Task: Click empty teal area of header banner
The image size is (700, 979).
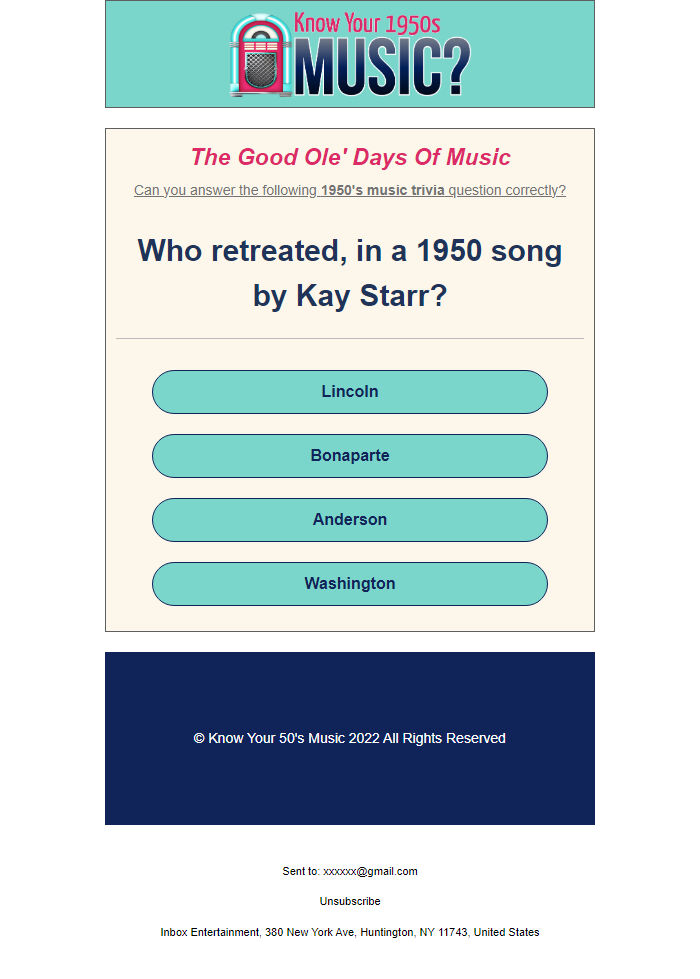Action: pos(165,54)
